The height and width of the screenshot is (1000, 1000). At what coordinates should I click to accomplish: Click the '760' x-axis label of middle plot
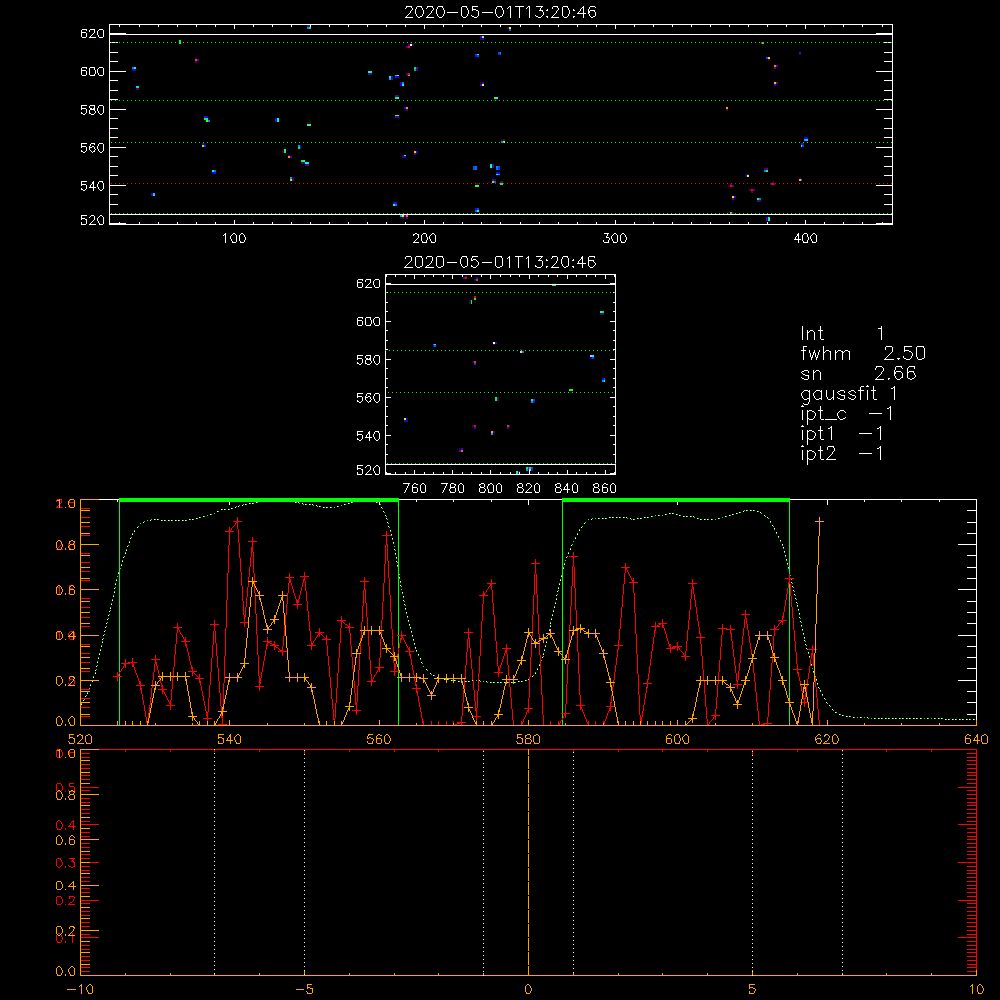tap(415, 489)
